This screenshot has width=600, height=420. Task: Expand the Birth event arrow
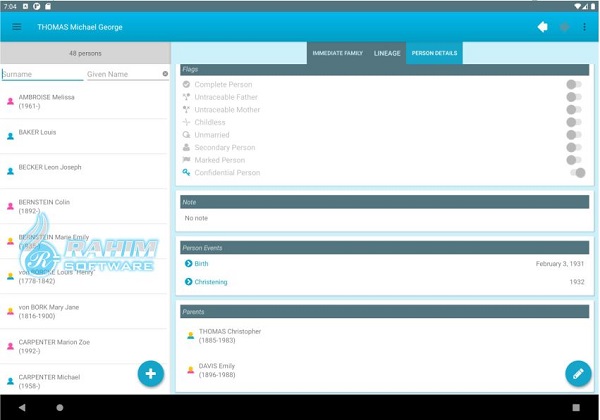(x=188, y=263)
